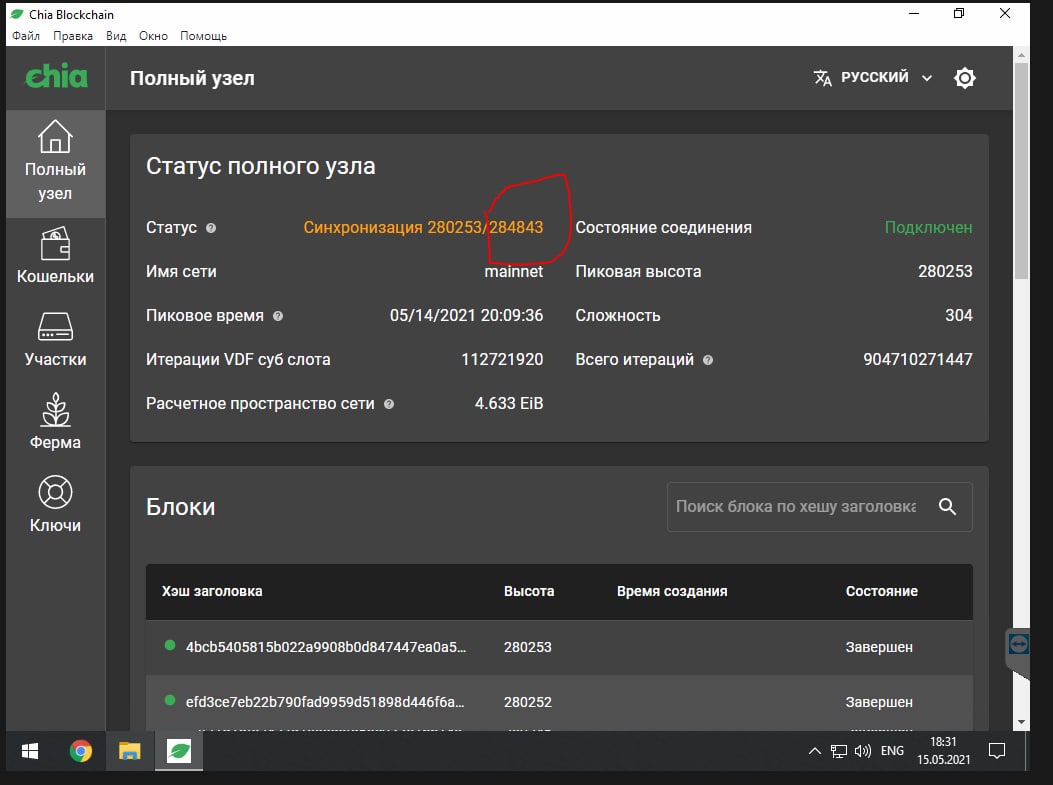The width and height of the screenshot is (1053, 785).
Task: Click the ENG input language indicator
Action: pos(892,751)
